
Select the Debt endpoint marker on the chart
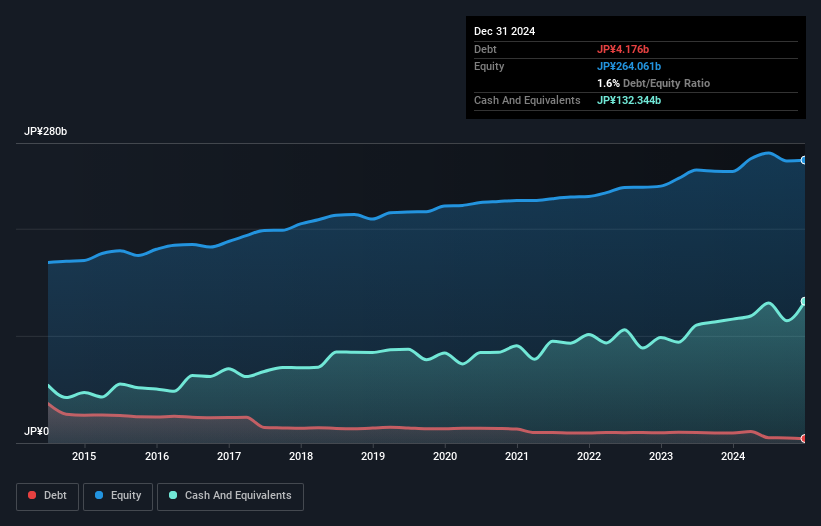click(804, 439)
